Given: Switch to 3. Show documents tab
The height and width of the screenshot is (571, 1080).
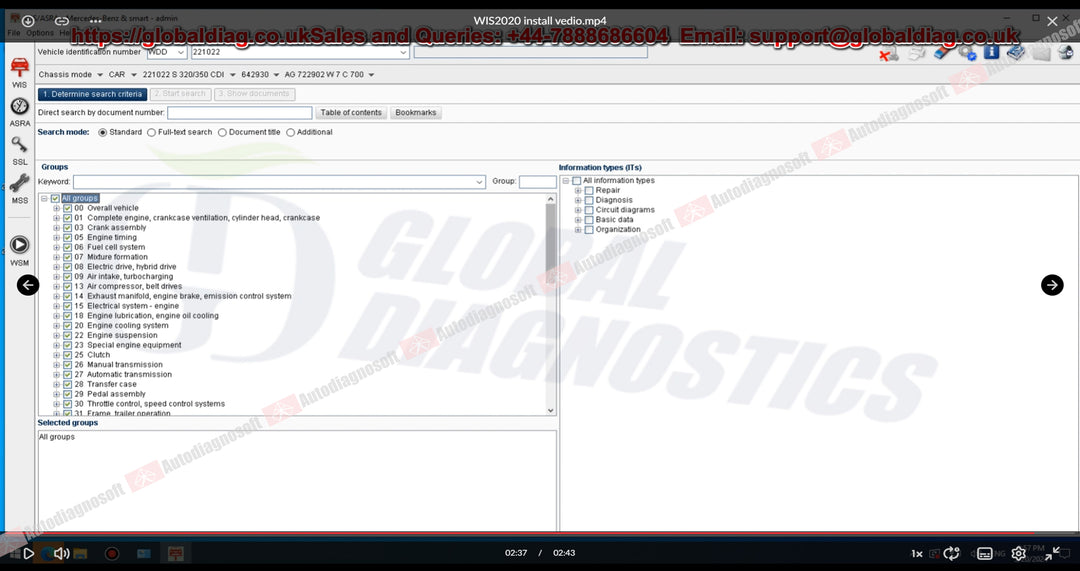Looking at the screenshot, I should click(254, 94).
